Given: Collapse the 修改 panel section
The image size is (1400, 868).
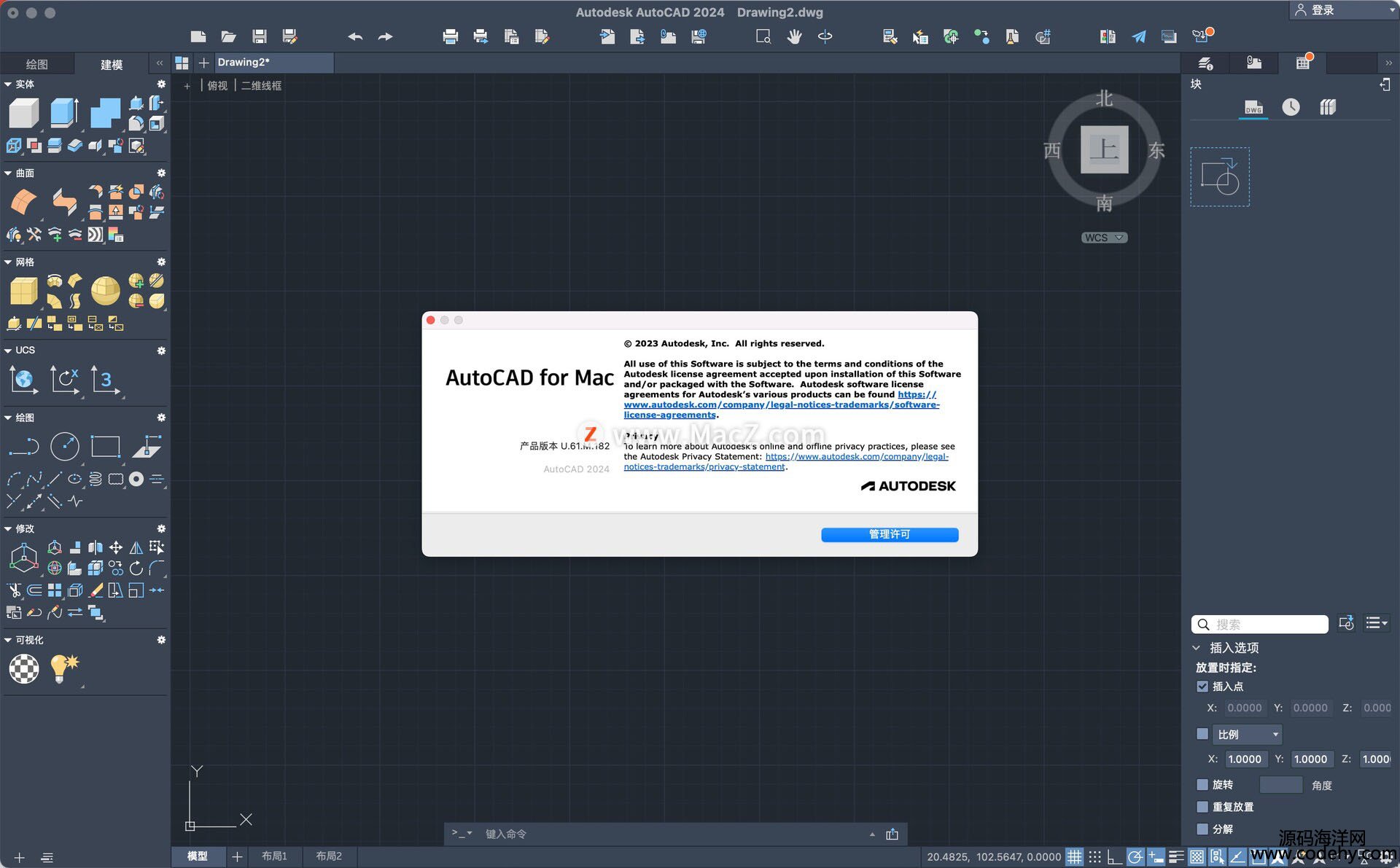Looking at the screenshot, I should [8, 529].
